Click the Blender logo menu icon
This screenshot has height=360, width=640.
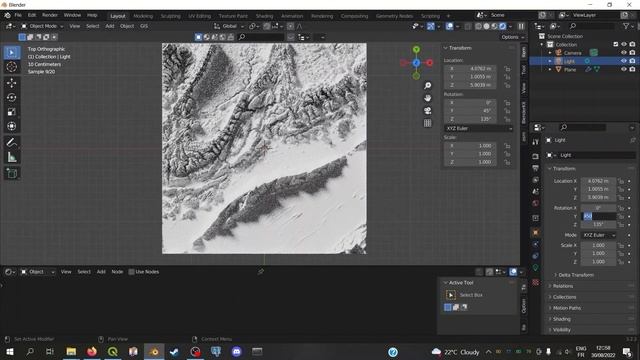[x=7, y=15]
